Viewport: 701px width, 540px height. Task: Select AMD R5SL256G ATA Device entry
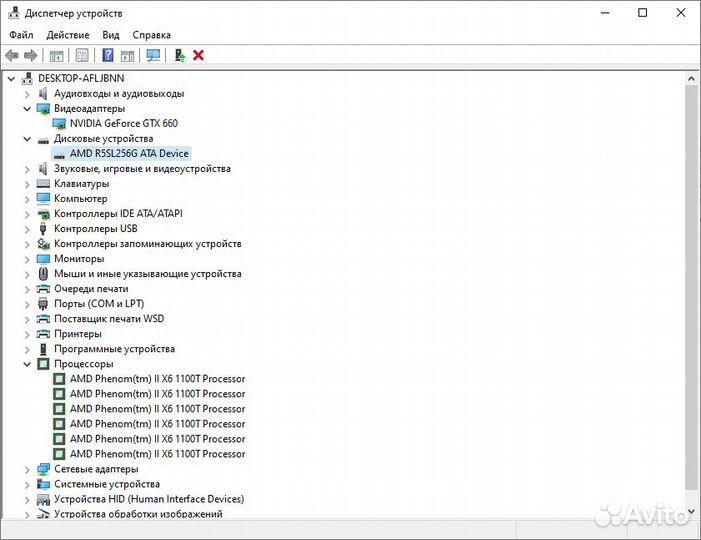pyautogui.click(x=129, y=153)
